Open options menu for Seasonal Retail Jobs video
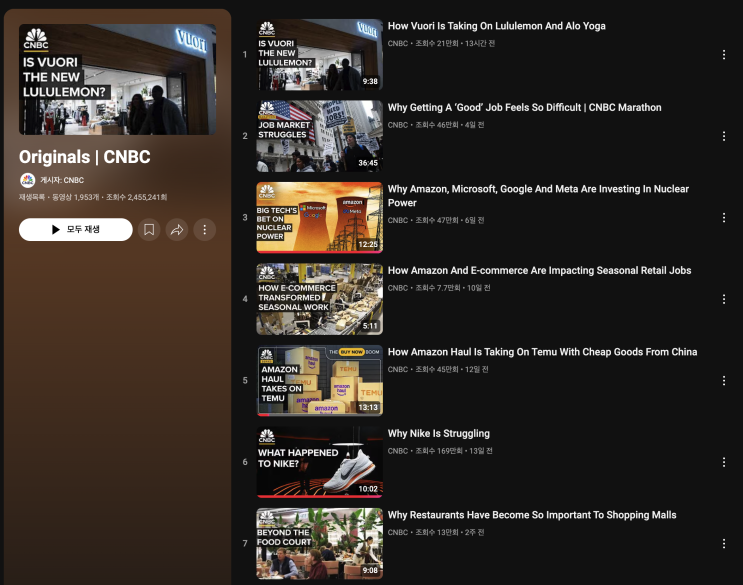This screenshot has height=585, width=743. pos(724,299)
